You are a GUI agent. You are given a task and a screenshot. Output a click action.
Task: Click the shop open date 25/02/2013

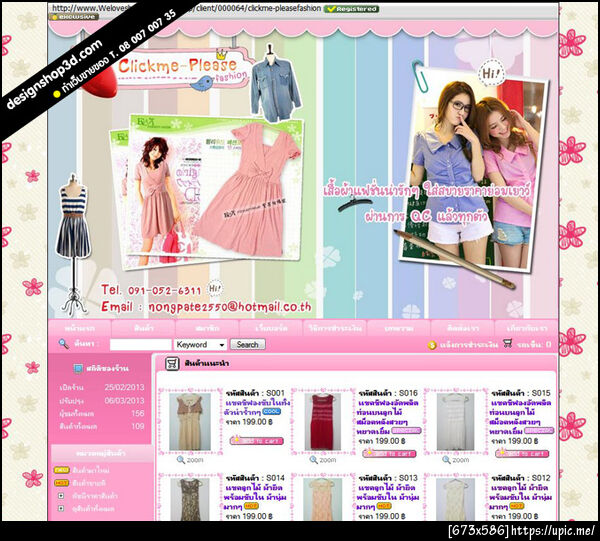[x=124, y=387]
